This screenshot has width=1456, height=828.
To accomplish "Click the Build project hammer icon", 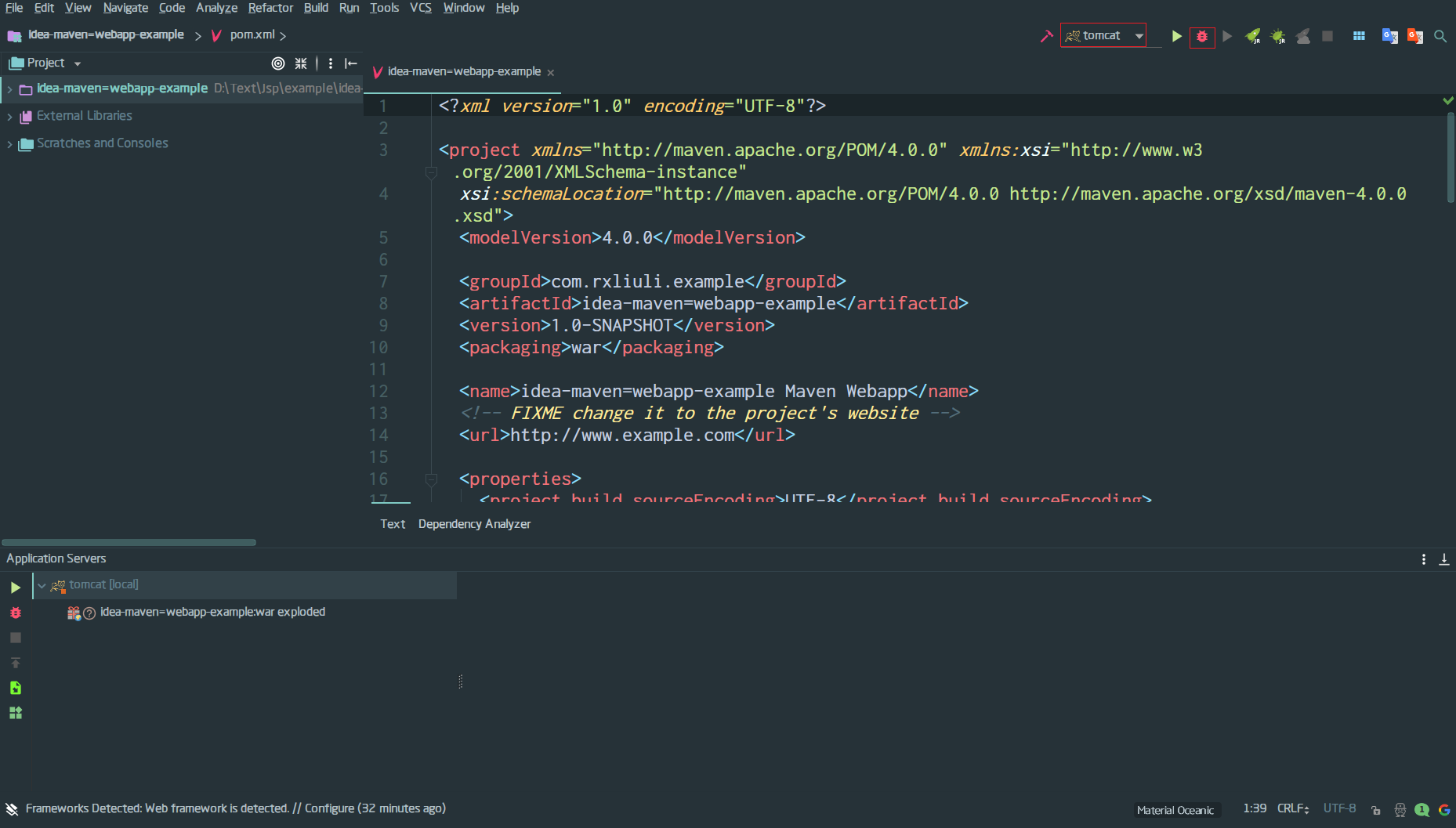I will (1046, 36).
